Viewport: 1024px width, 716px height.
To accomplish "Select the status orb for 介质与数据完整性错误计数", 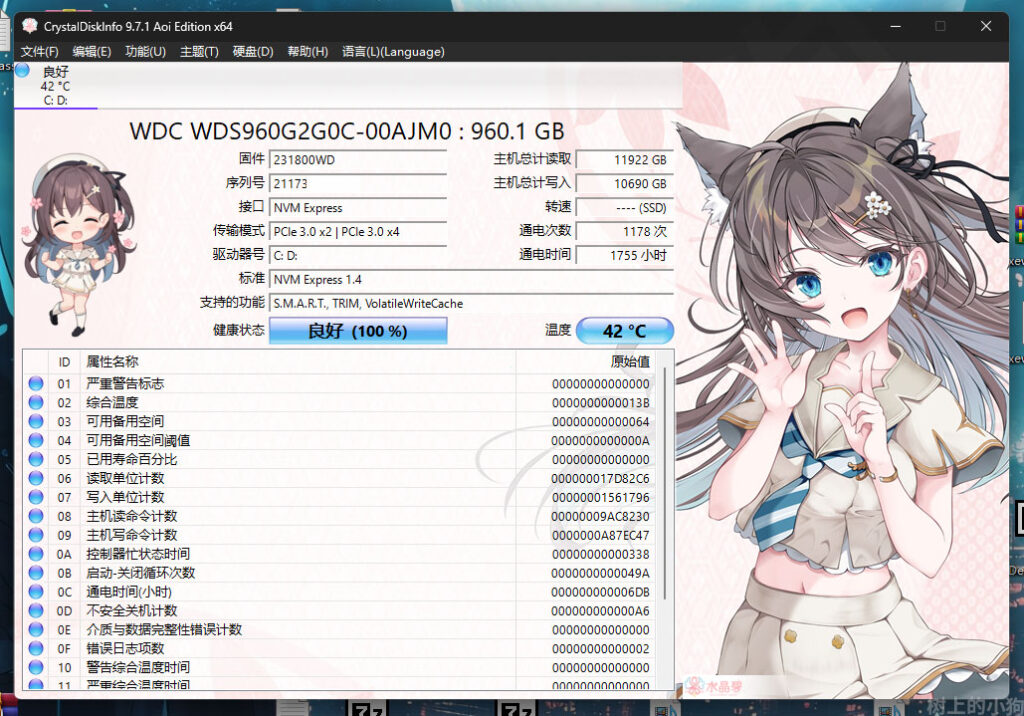I will click(36, 630).
